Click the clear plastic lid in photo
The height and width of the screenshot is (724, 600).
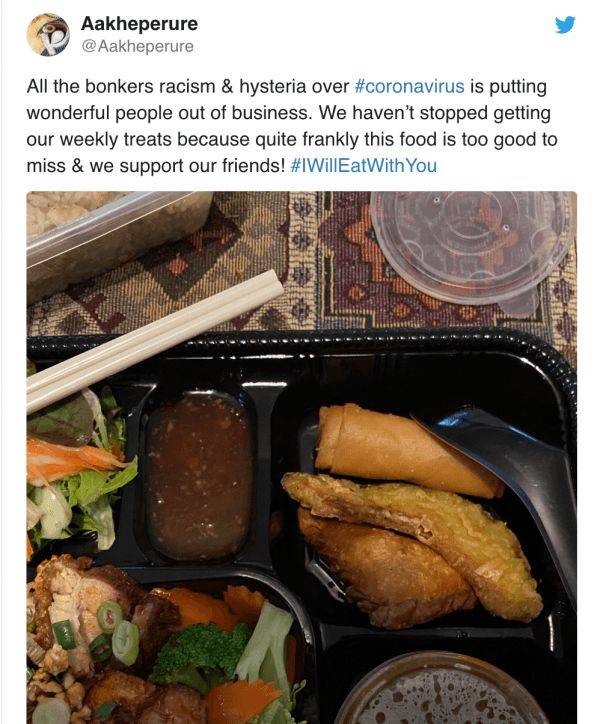coord(473,247)
